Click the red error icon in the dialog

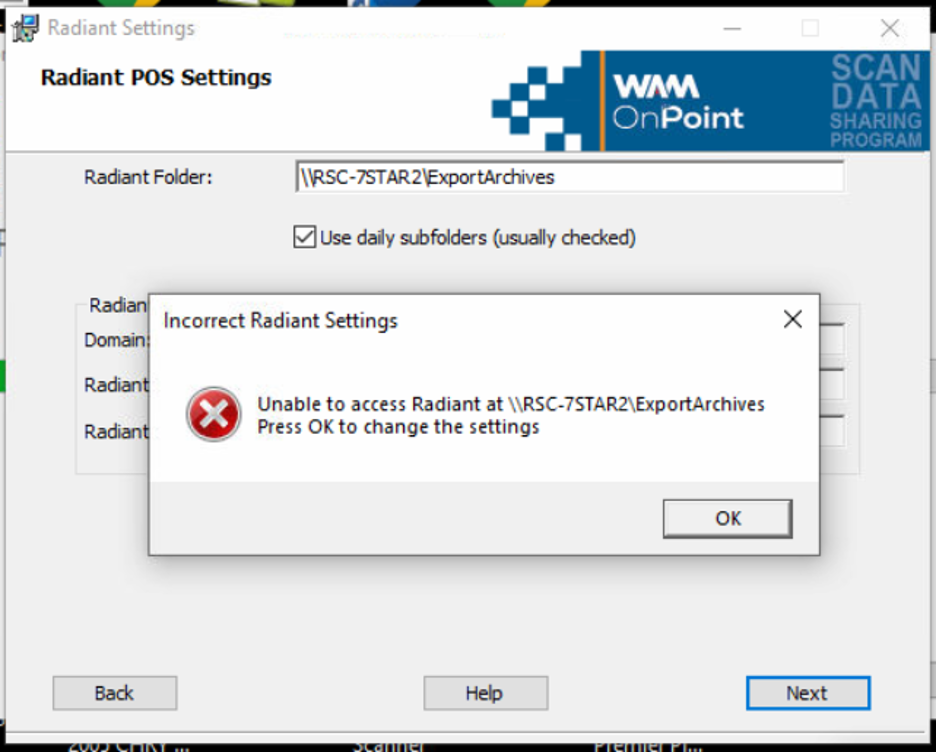[214, 414]
